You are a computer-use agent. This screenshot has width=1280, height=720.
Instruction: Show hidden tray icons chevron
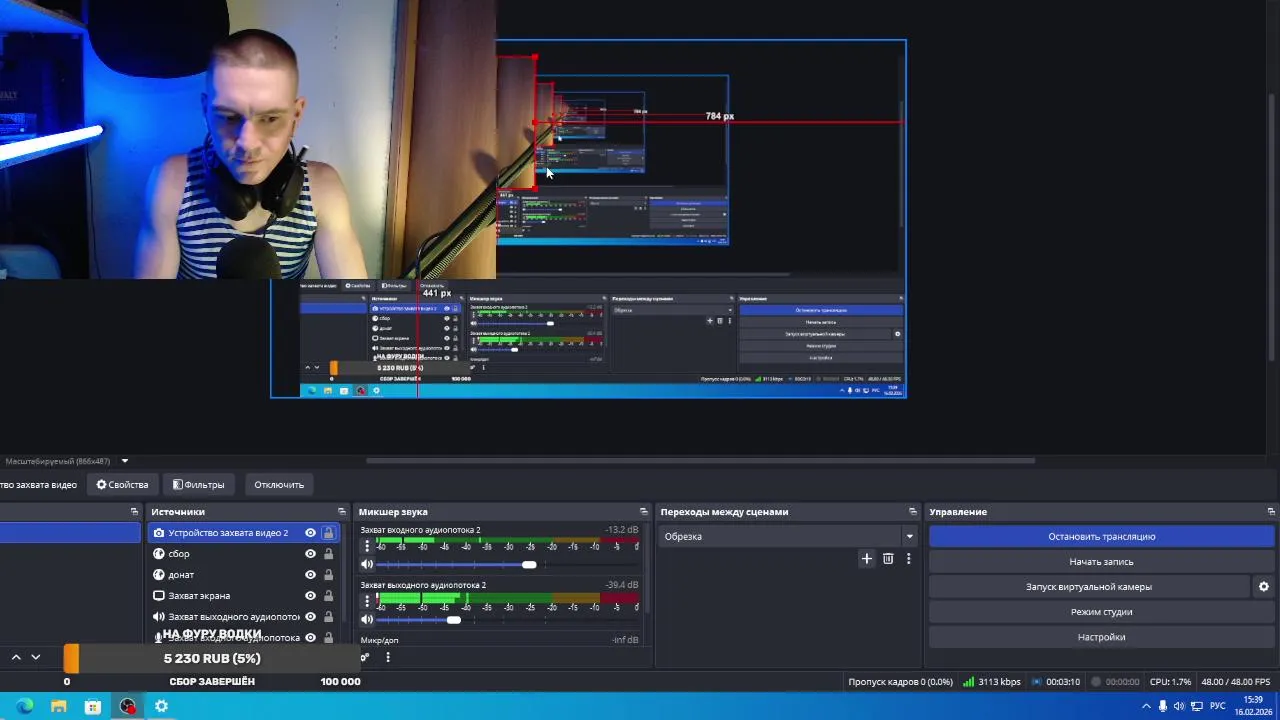pos(1146,706)
